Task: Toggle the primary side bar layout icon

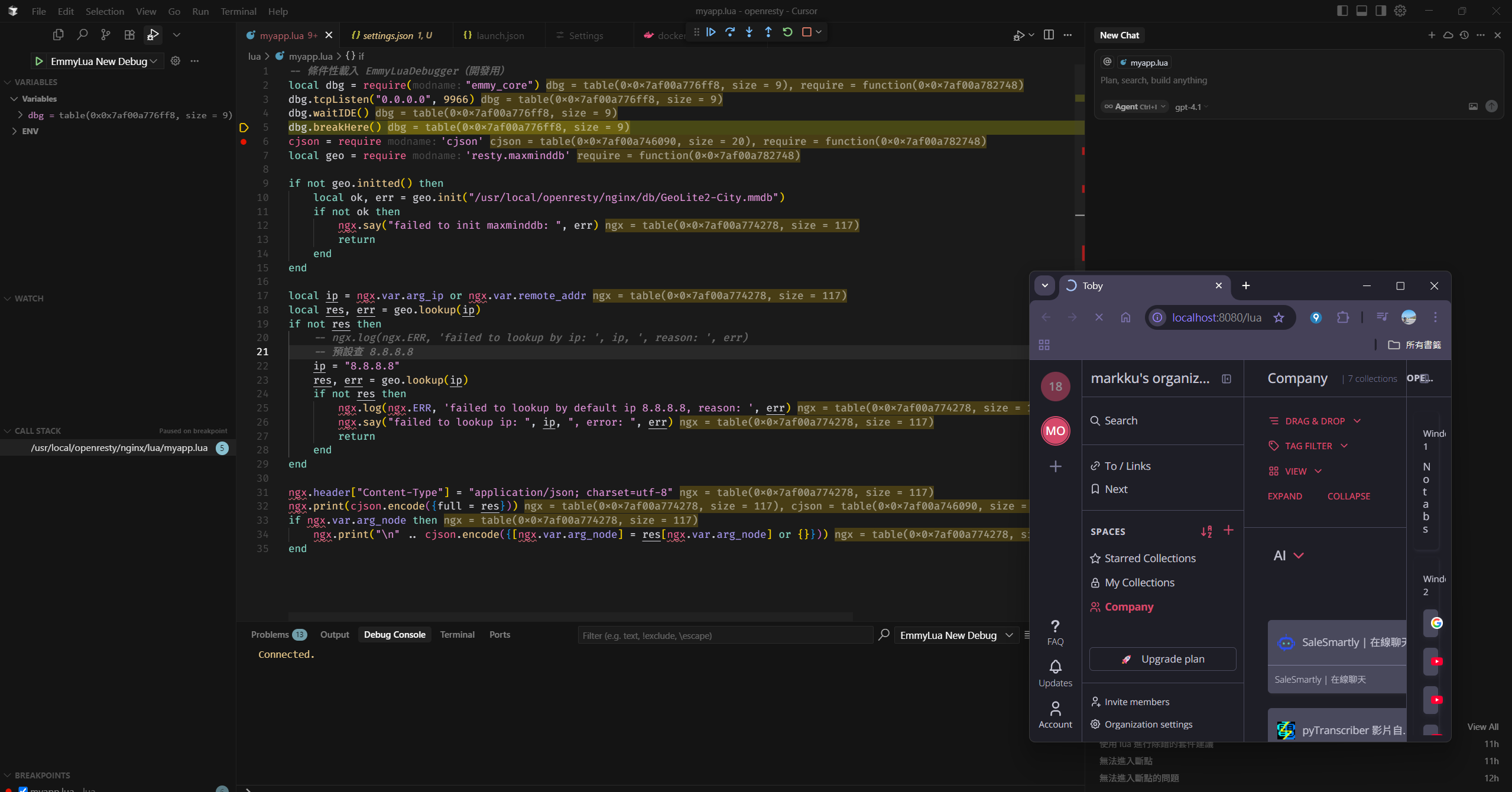Action: pyautogui.click(x=1342, y=11)
